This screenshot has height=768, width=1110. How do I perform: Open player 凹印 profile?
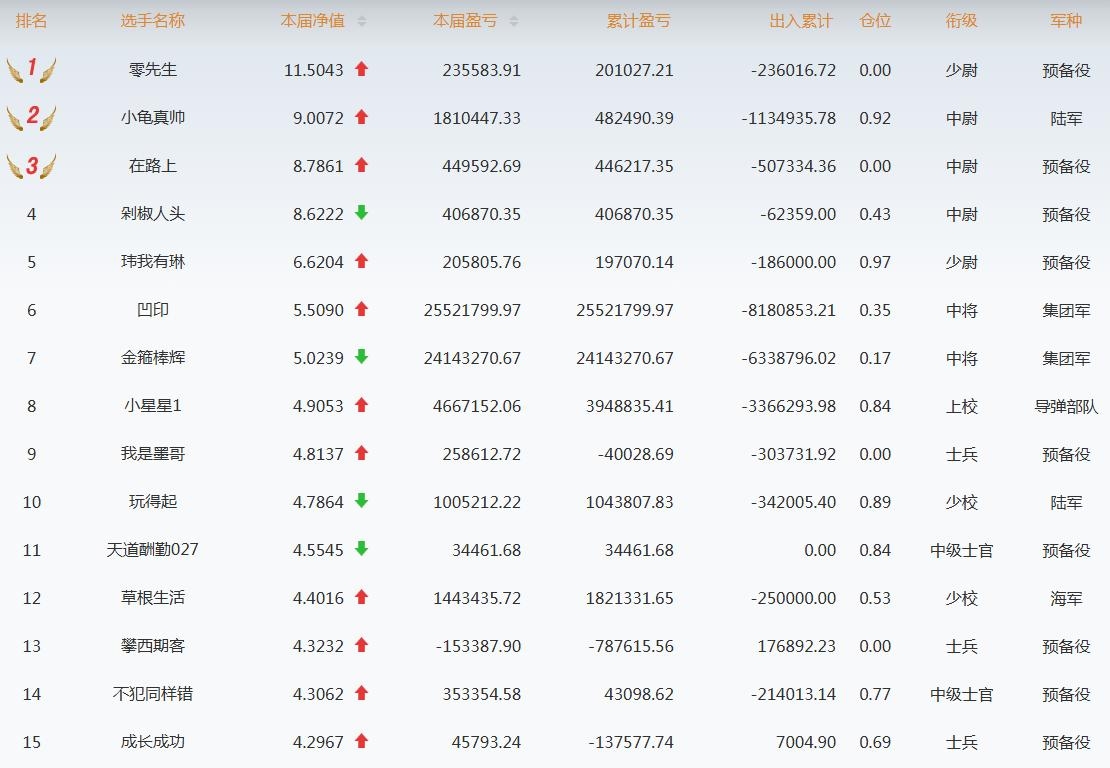(x=153, y=310)
